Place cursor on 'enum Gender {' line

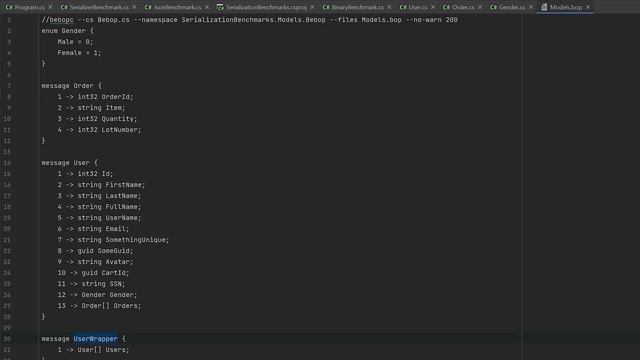click(67, 31)
